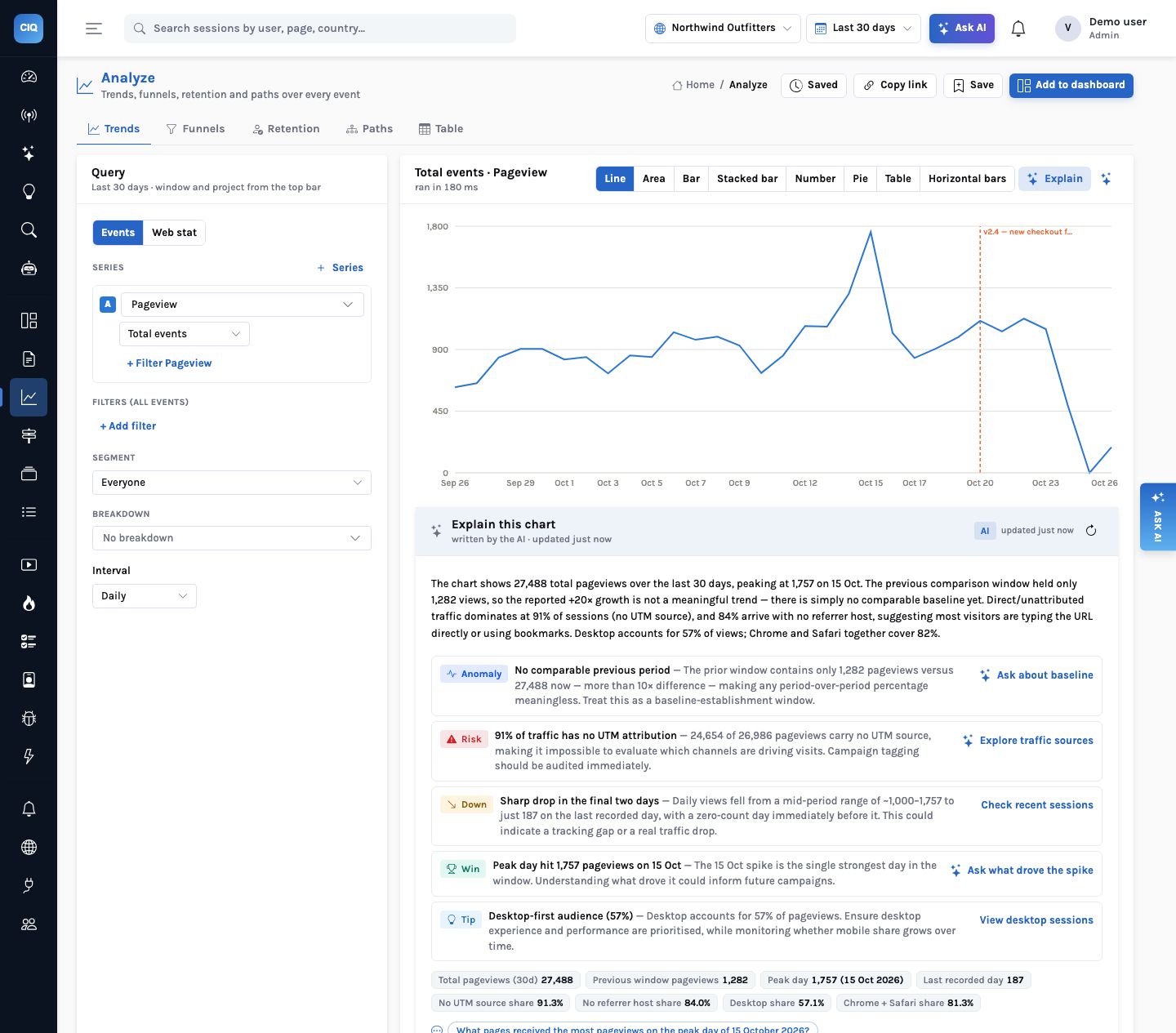The height and width of the screenshot is (1033, 1176).
Task: Click Add to dashboard button
Action: click(1071, 86)
